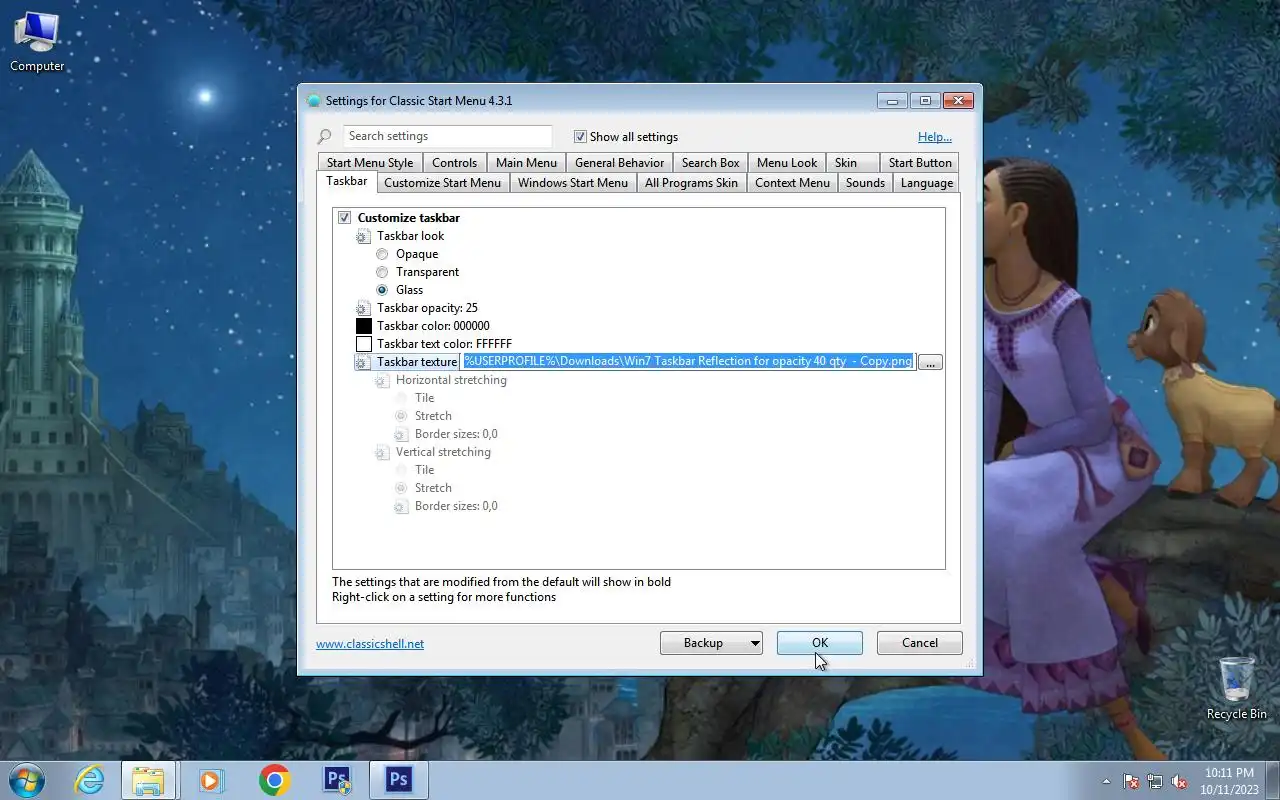Select Transparent taskbar look
The height and width of the screenshot is (800, 1280).
tap(382, 272)
